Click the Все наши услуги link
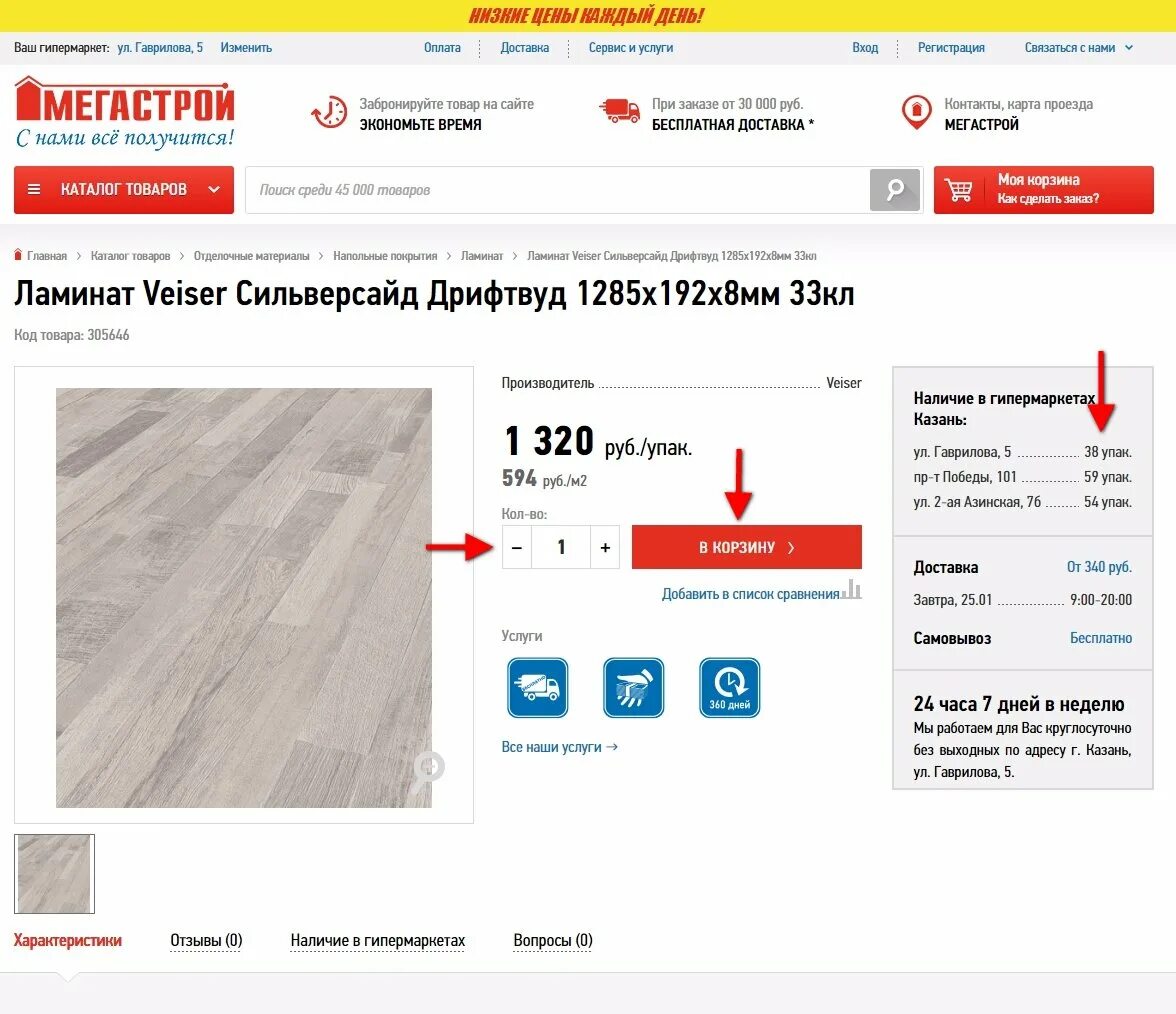This screenshot has width=1176, height=1014. pos(560,747)
